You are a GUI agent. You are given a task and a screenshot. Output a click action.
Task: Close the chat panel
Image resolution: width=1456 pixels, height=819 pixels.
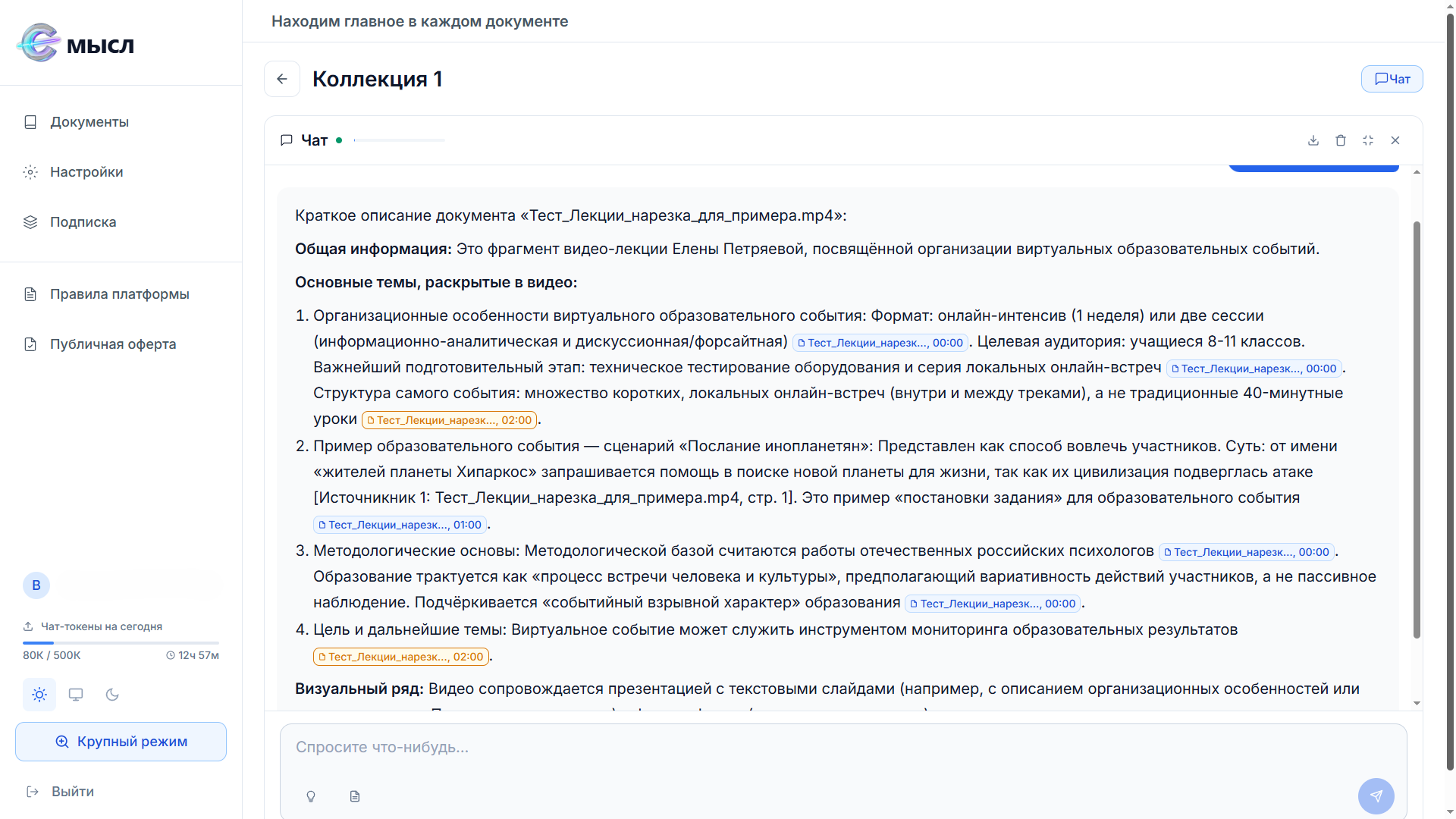1395,140
